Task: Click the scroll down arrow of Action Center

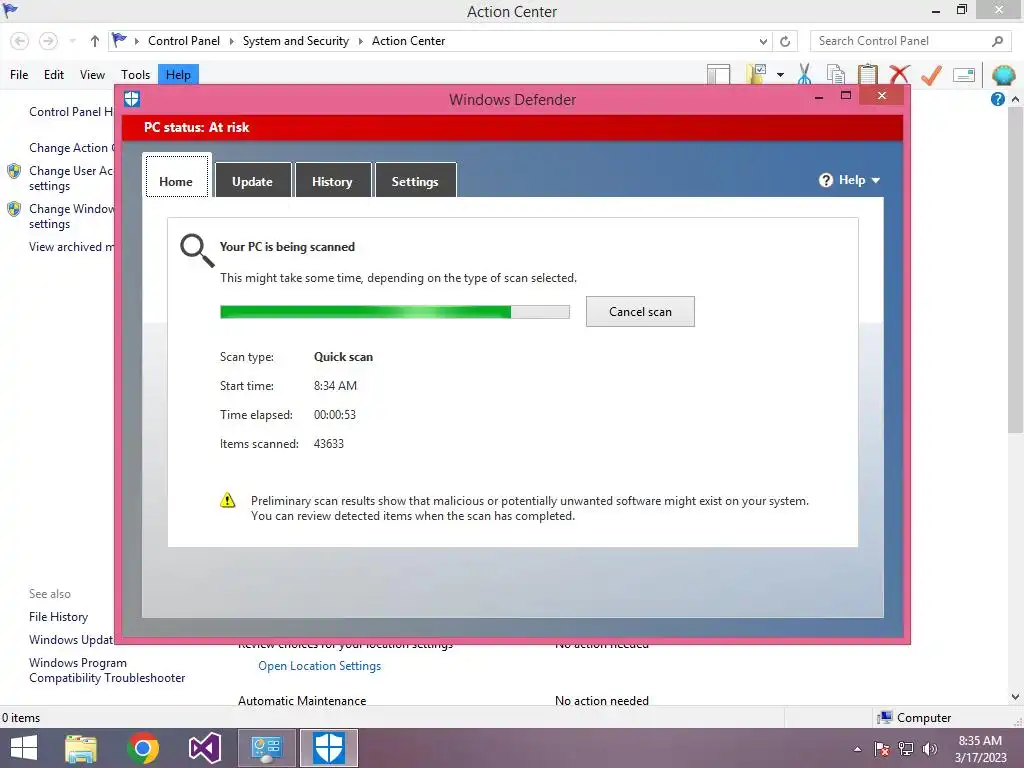Action: click(1015, 697)
